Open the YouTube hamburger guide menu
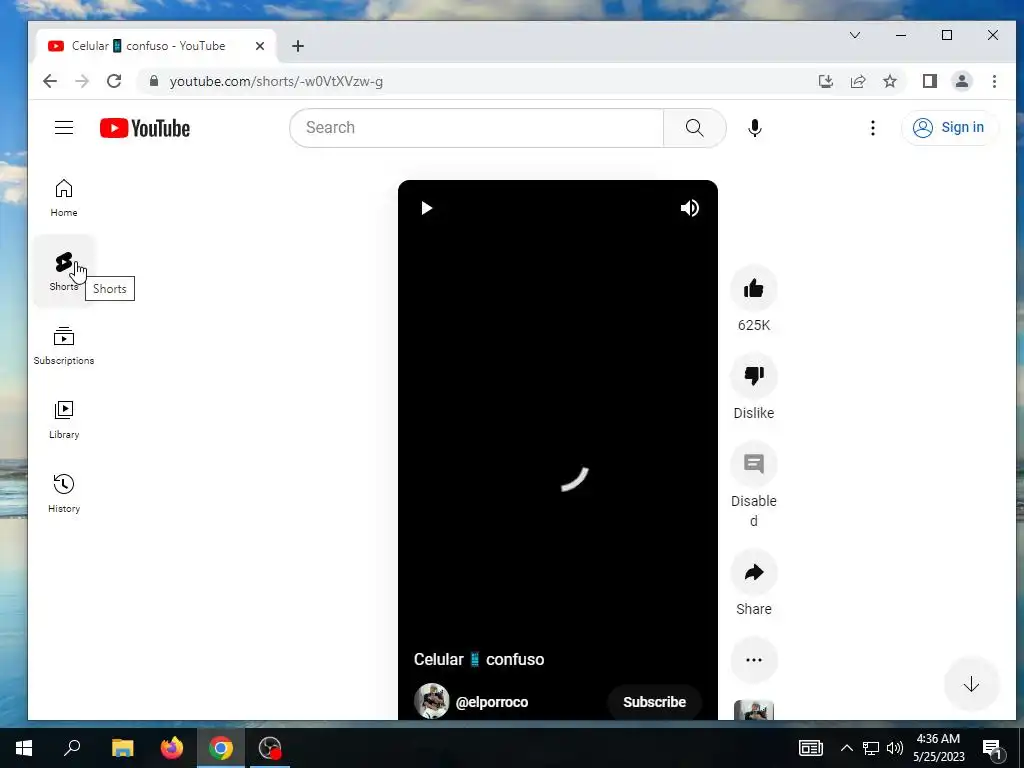 point(64,127)
